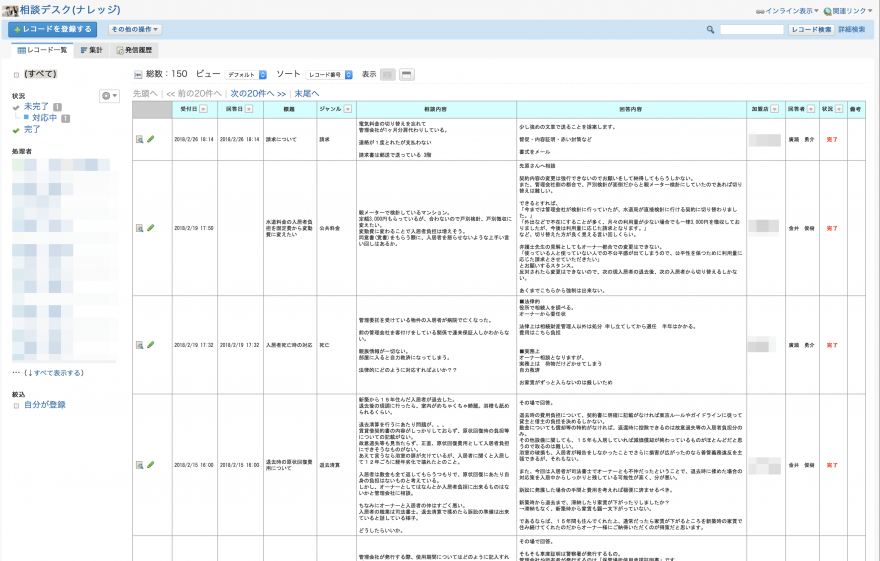Click the 総数:150 record count text
This screenshot has height=561, width=880.
pyautogui.click(x=167, y=74)
